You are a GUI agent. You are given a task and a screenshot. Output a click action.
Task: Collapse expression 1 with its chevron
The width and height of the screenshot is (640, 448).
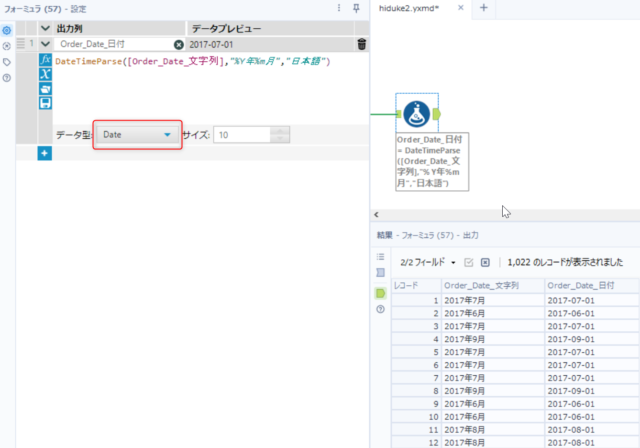click(45, 44)
